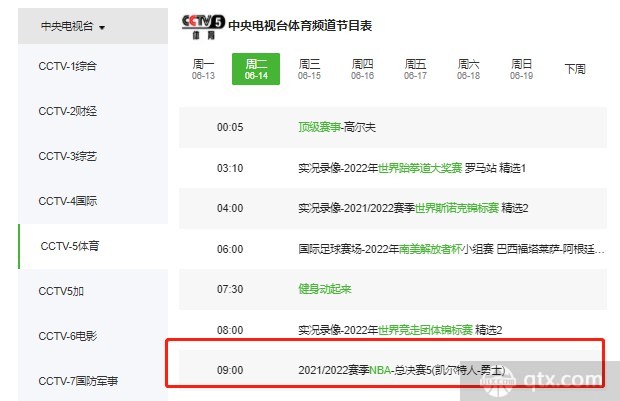Click the 00:05 time entry
The image size is (620, 401).
point(230,127)
